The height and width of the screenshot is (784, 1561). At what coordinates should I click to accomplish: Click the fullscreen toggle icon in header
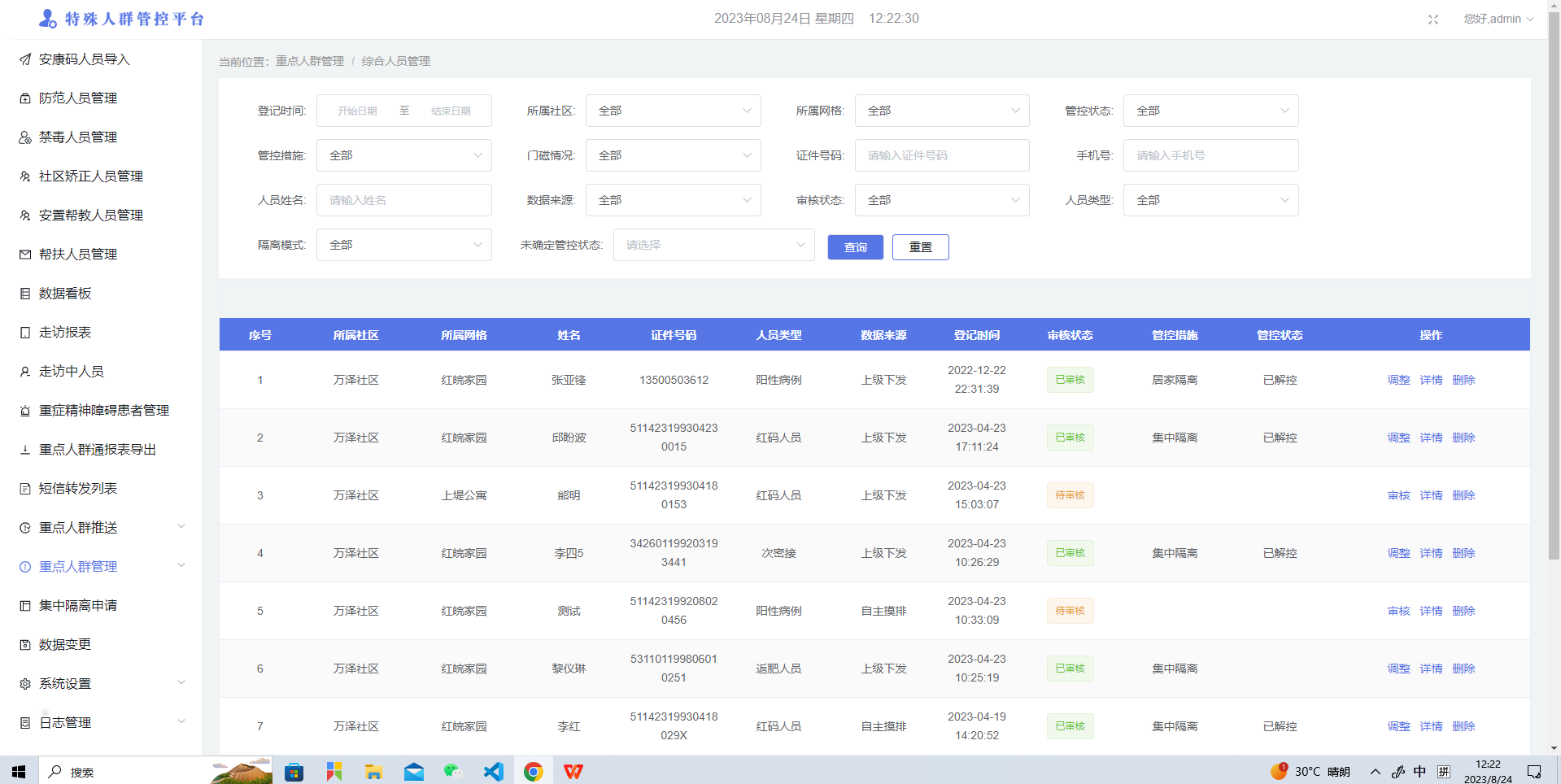pos(1433,20)
